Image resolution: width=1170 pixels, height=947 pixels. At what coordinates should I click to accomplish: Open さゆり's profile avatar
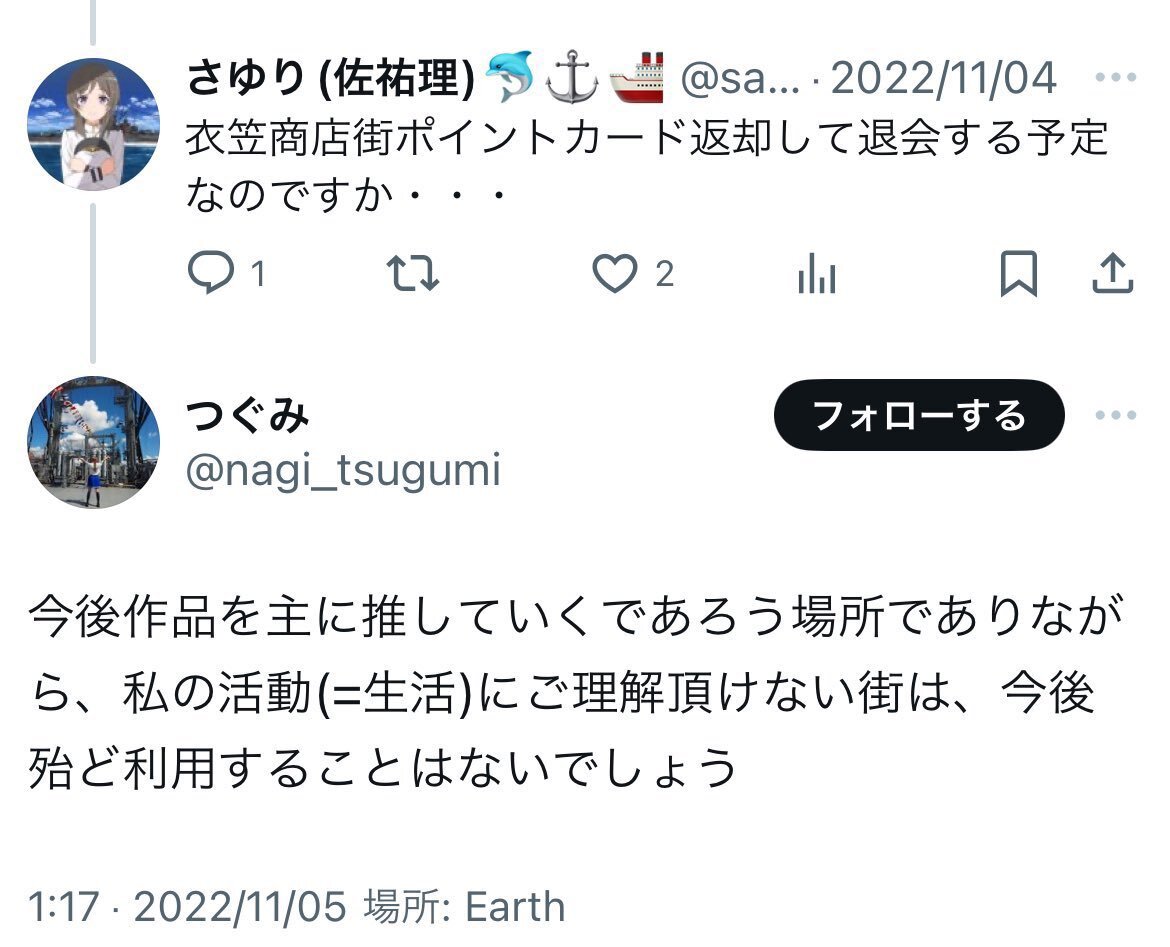point(93,124)
